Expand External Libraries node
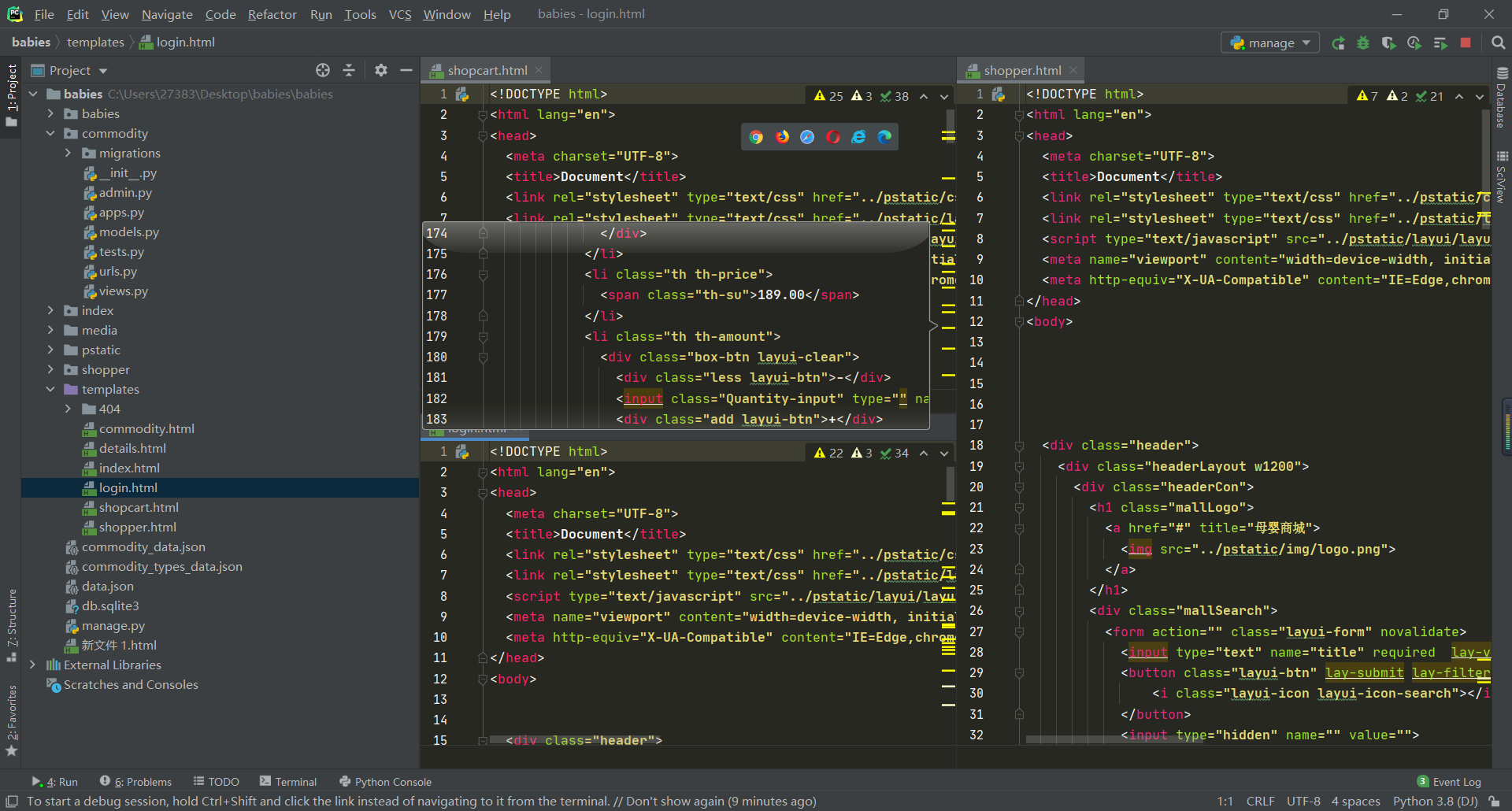Screen dimensions: 1512x811 click(34, 665)
